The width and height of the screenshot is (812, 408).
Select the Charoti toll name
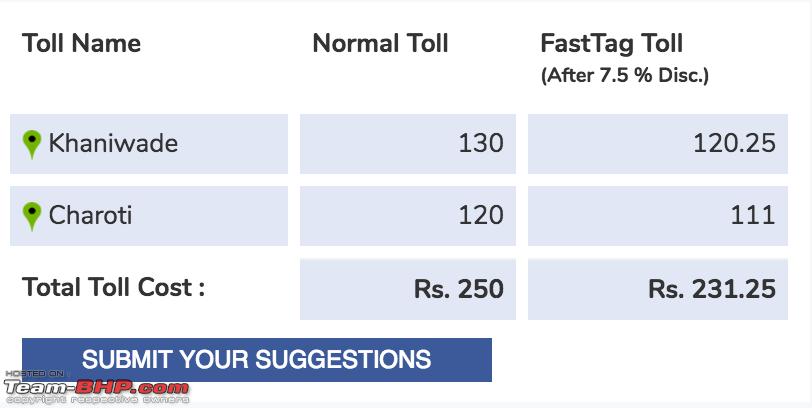tap(90, 215)
